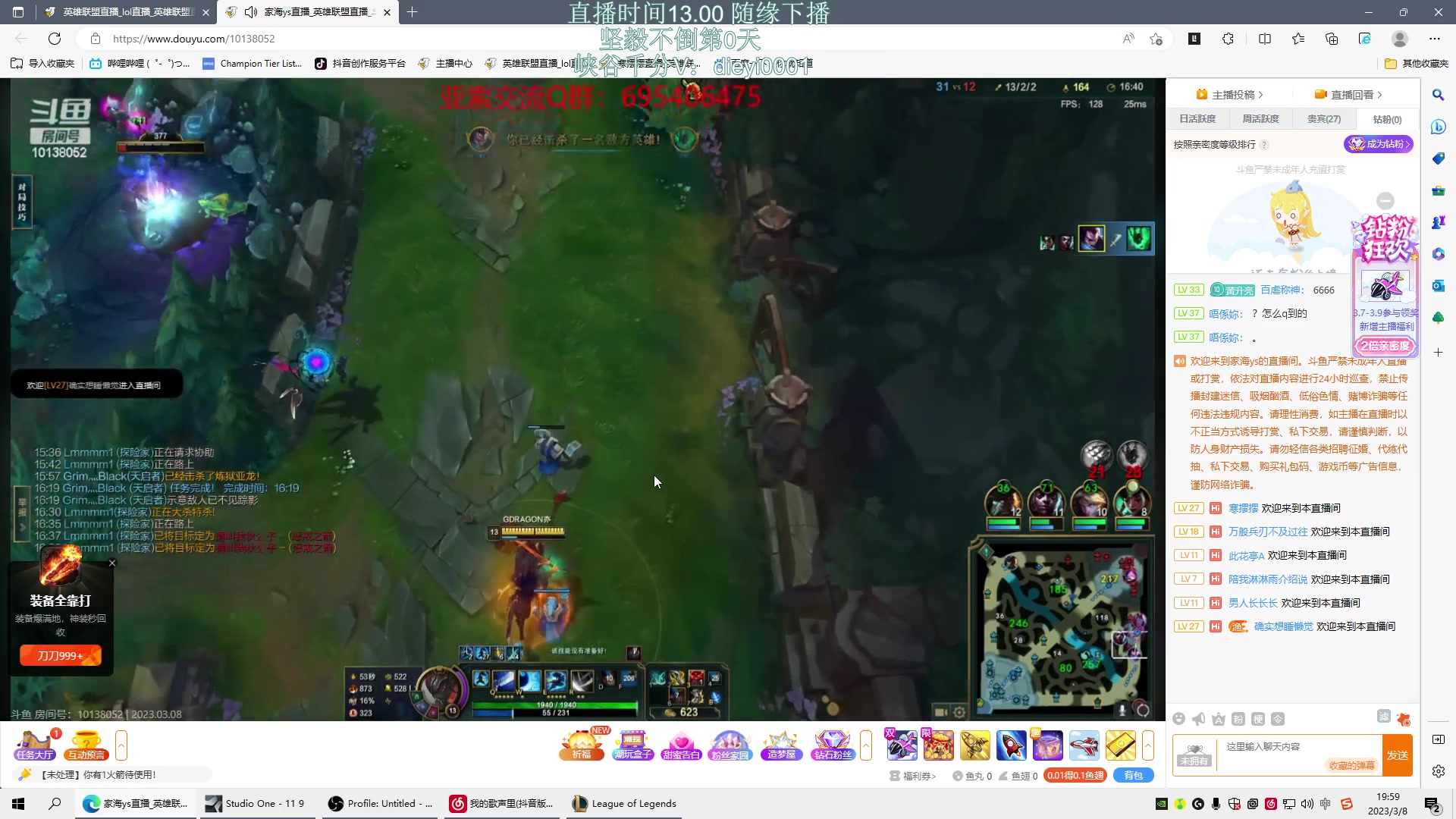Open the 背包 backpack button
The height and width of the screenshot is (819, 1456).
coord(1133,775)
